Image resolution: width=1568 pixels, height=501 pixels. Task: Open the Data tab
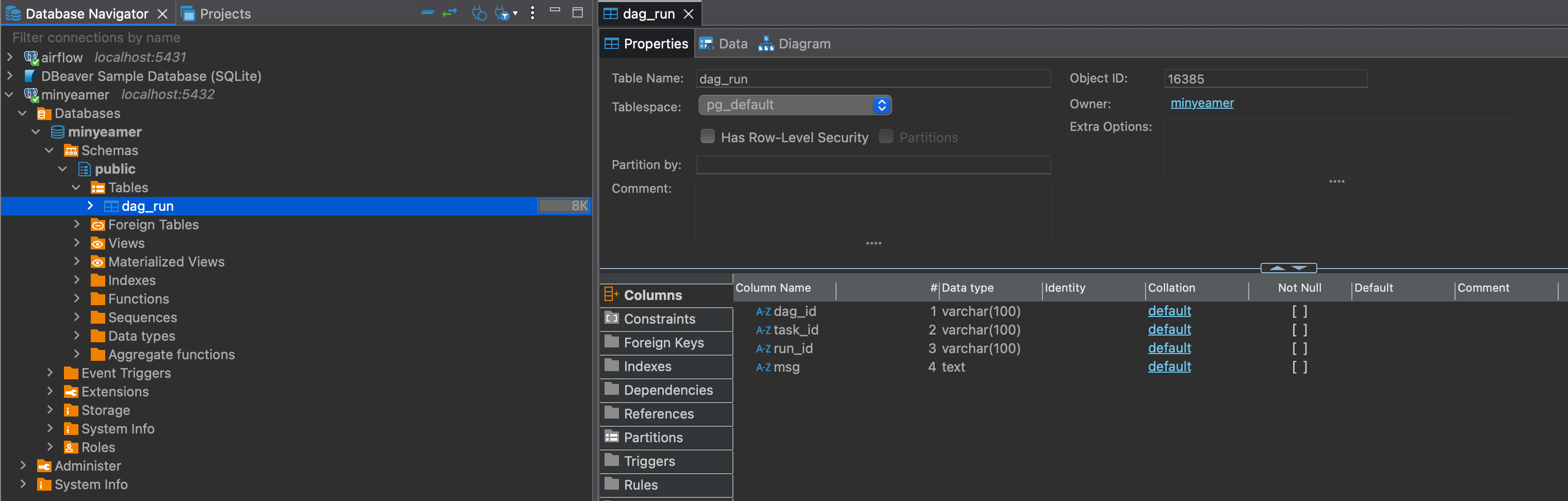[x=724, y=44]
